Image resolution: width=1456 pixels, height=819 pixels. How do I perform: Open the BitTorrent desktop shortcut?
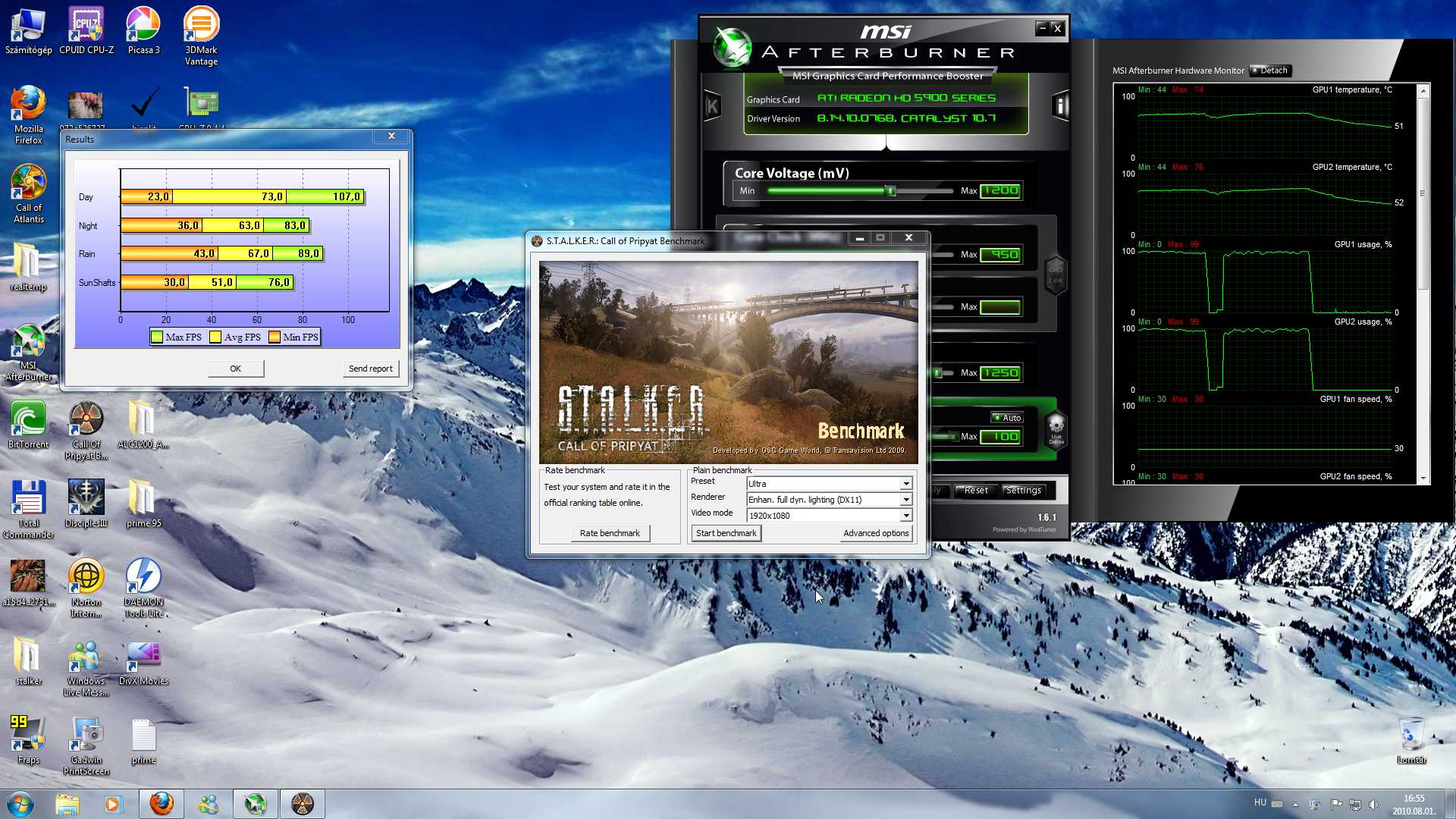point(29,425)
